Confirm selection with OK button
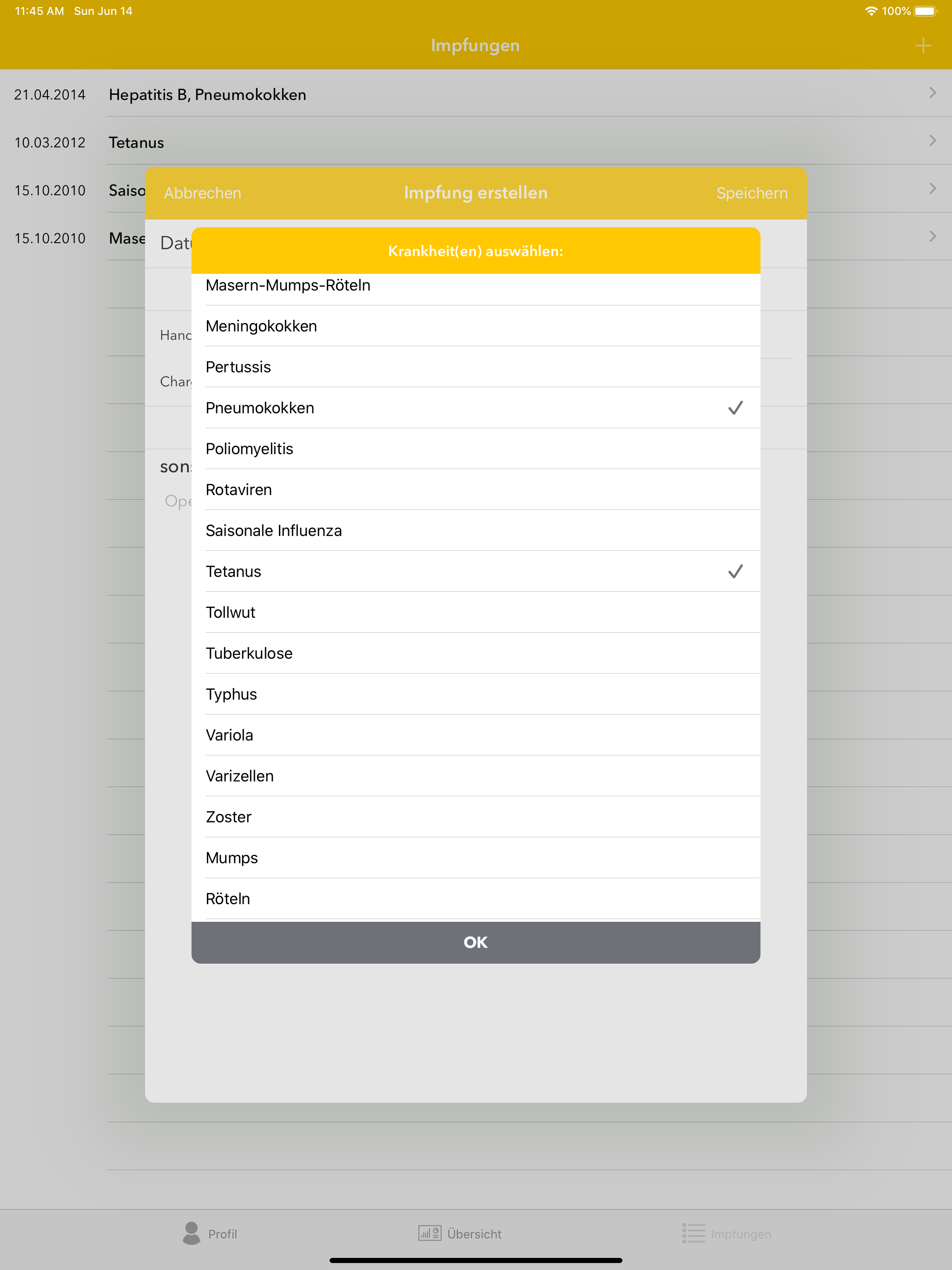952x1270 pixels. [476, 942]
